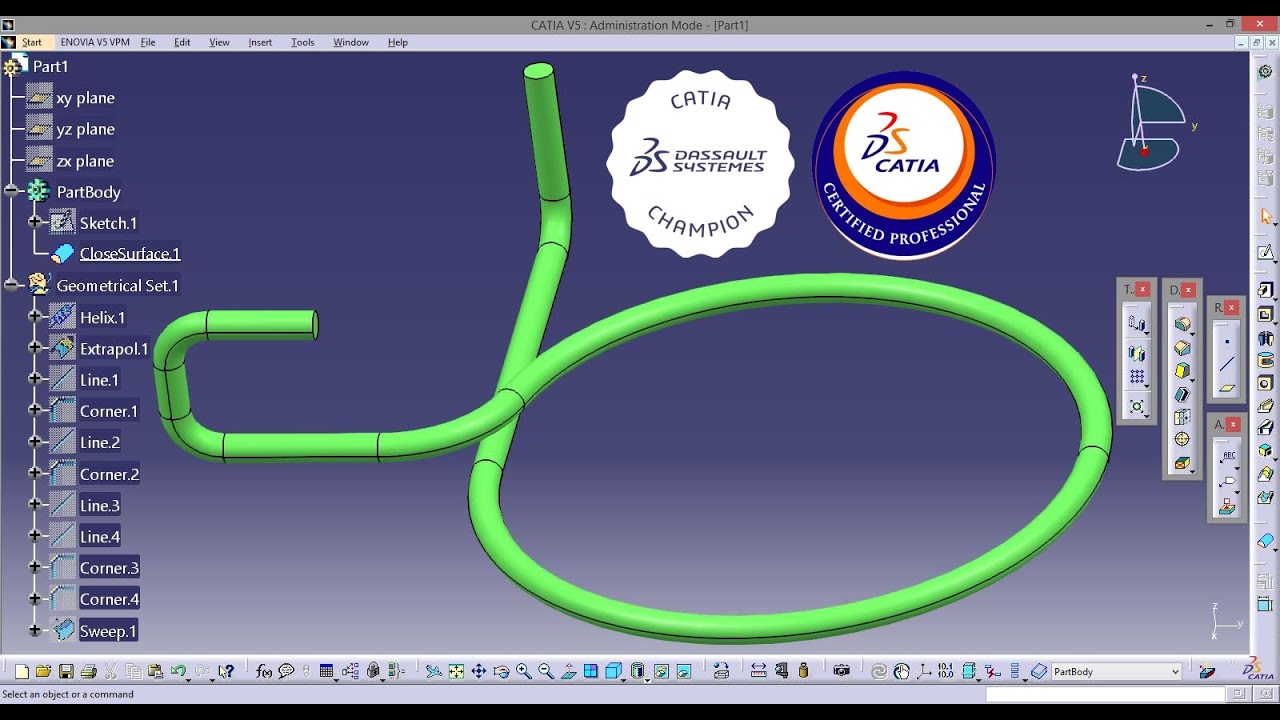Open the Formula f(x) tool
This screenshot has height=720, width=1280.
pos(263,672)
